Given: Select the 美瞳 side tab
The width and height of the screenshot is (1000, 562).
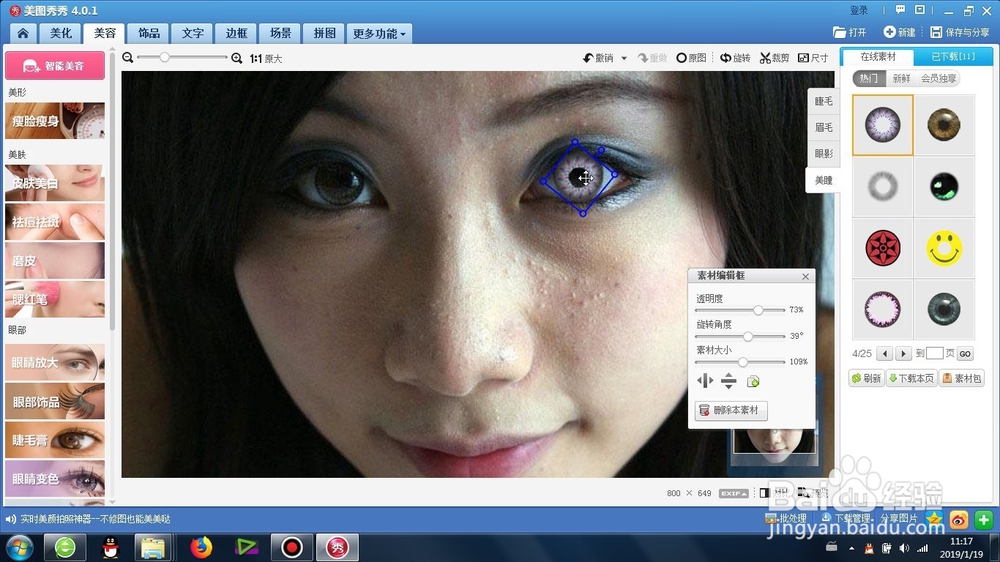Looking at the screenshot, I should (823, 180).
